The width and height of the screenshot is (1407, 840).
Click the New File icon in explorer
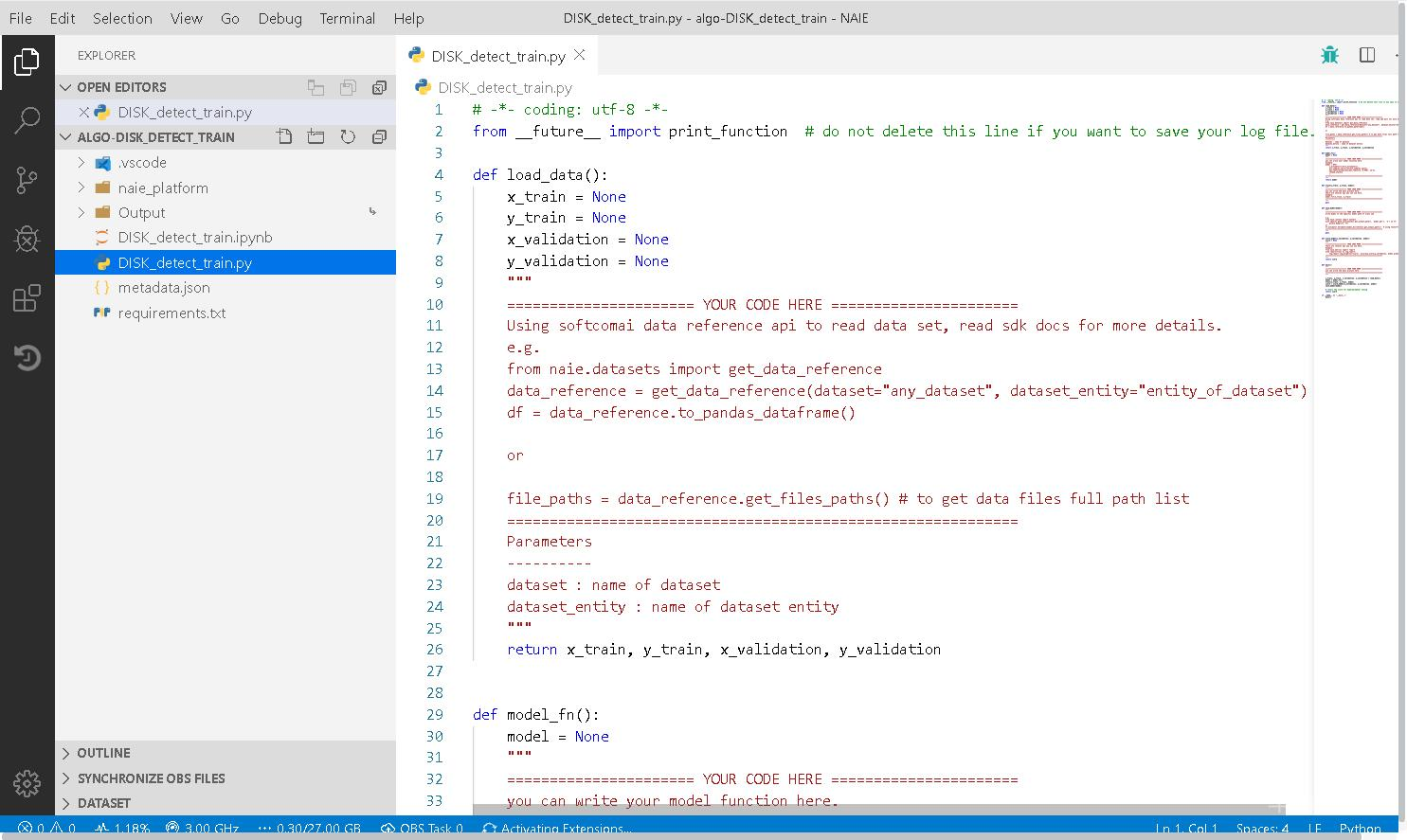coord(284,137)
